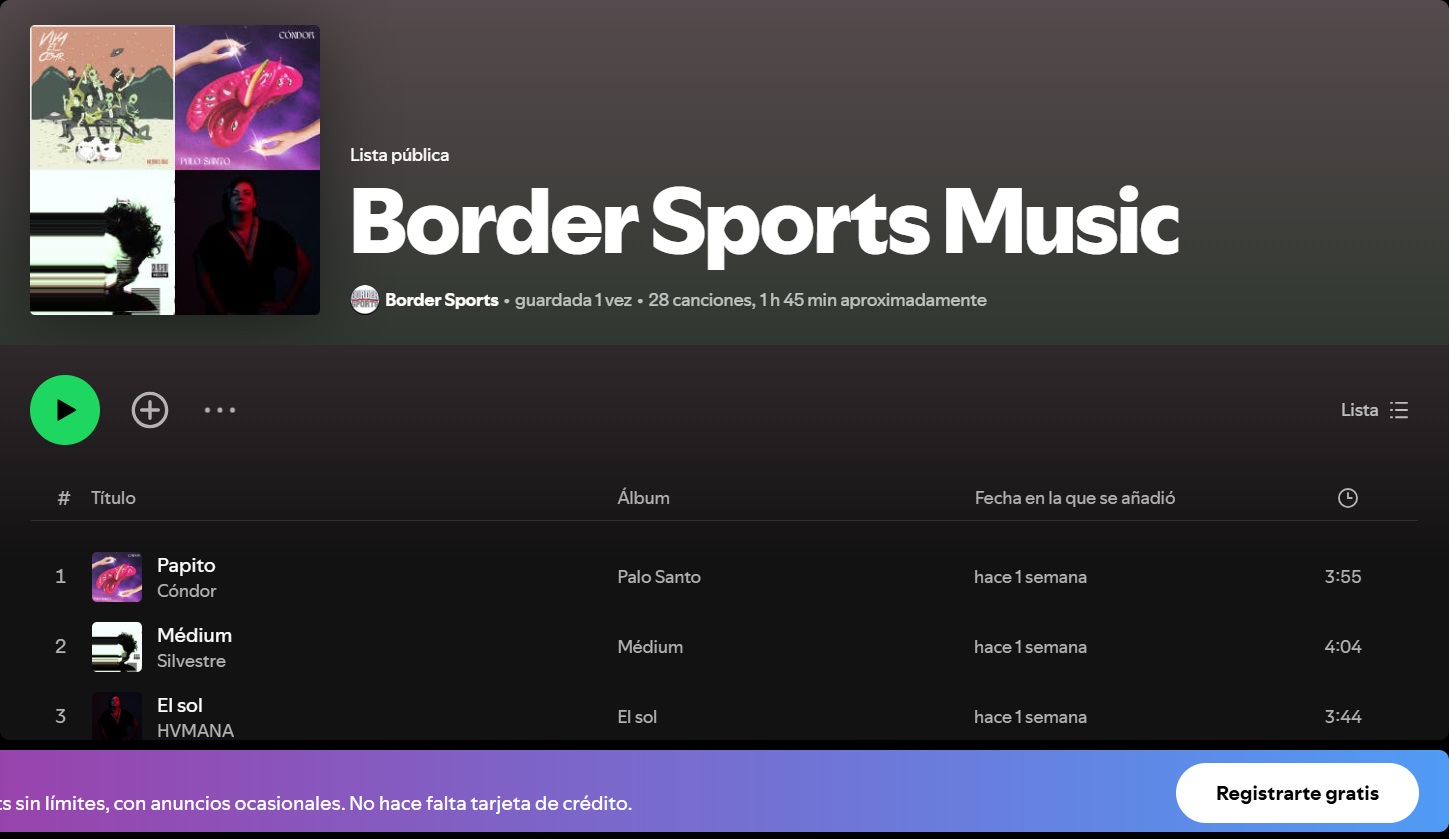1449x839 pixels.
Task: Click the 3:44 duration of El sol
Action: coord(1343,717)
